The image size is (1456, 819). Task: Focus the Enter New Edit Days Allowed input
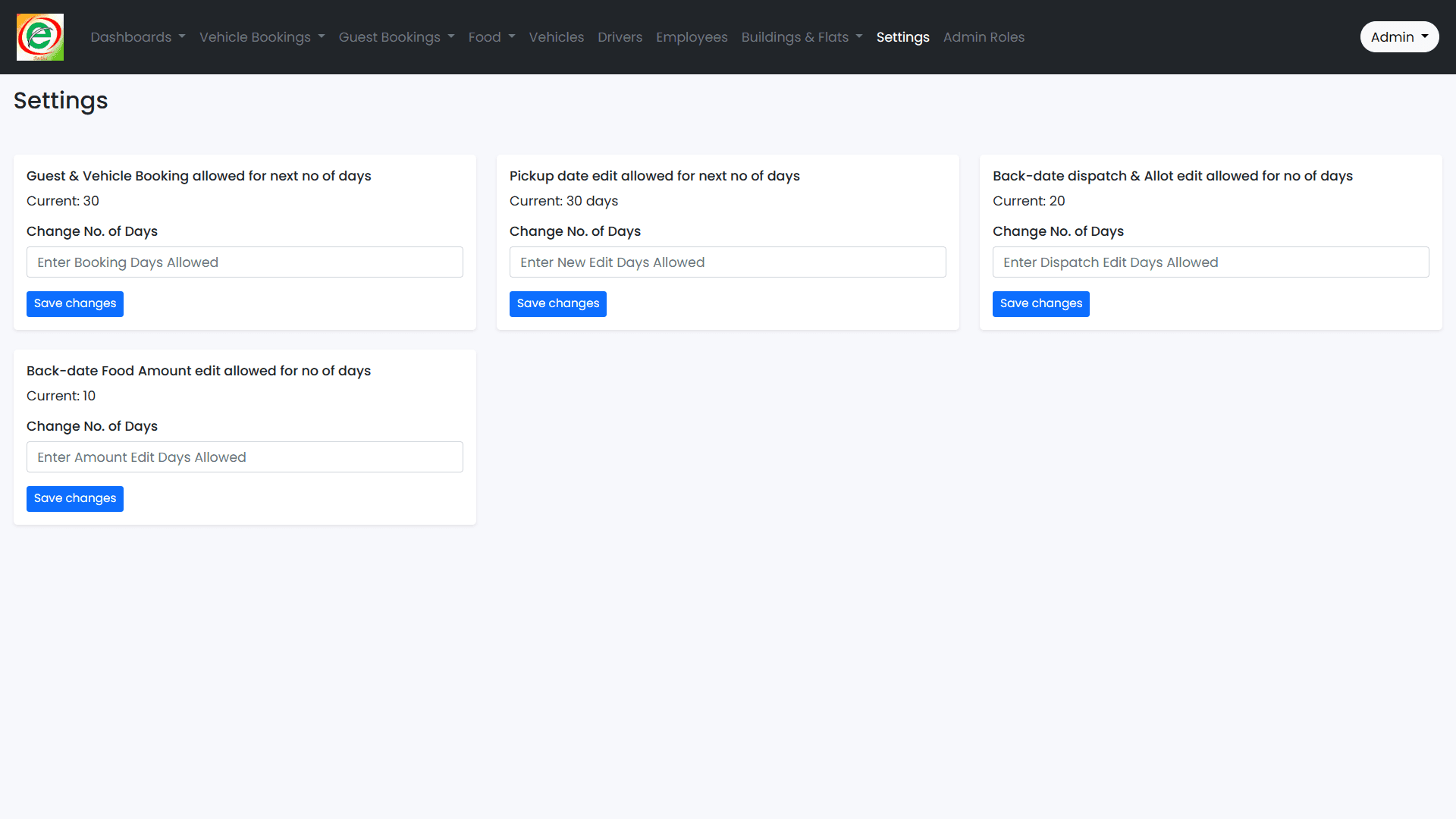click(x=727, y=262)
